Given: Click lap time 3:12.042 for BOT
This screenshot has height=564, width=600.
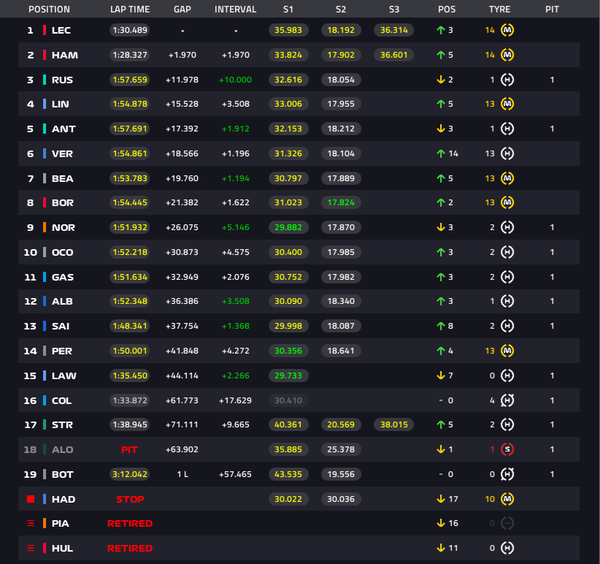Looking at the screenshot, I should point(130,474).
